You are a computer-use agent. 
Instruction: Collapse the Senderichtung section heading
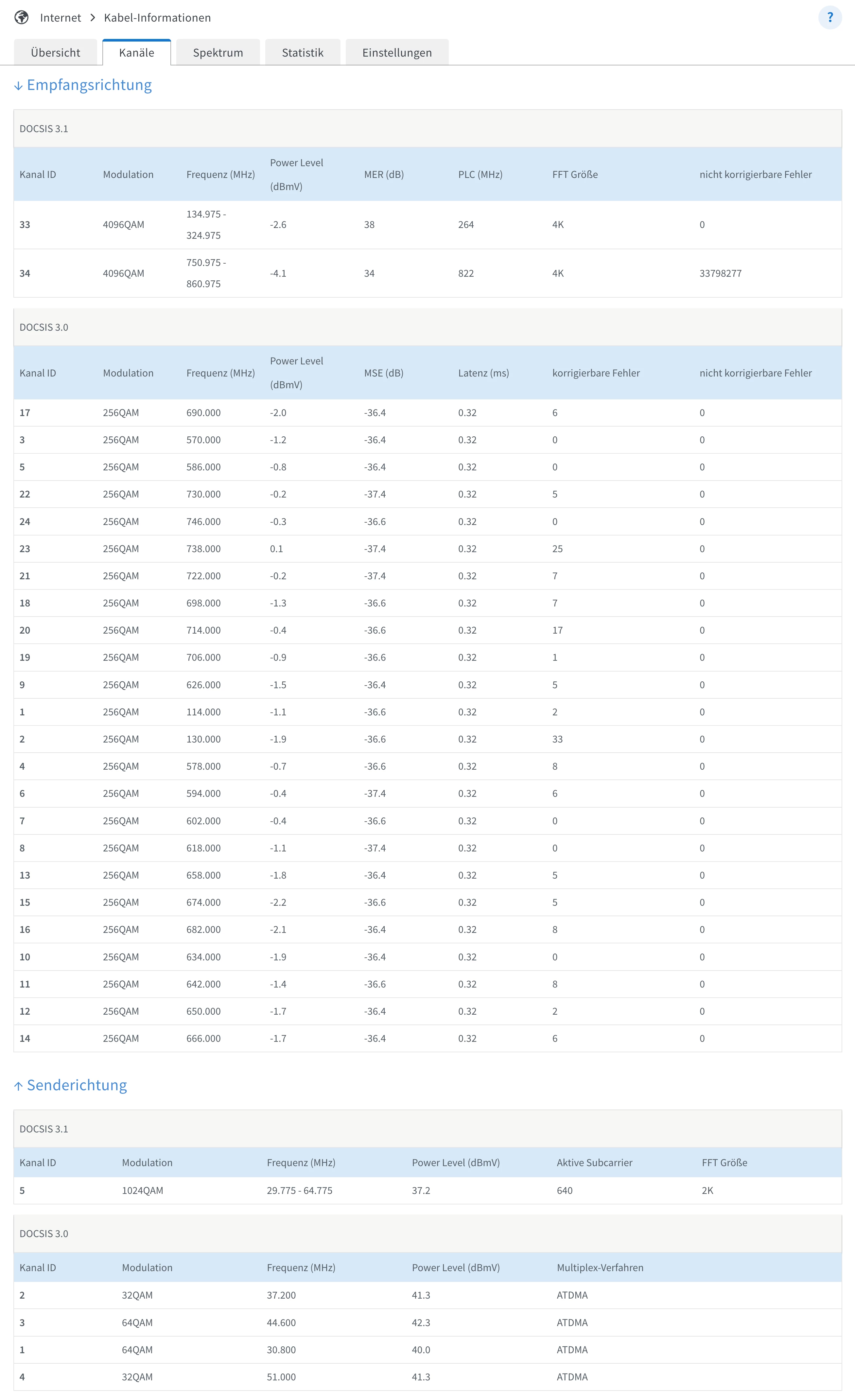click(x=77, y=1085)
